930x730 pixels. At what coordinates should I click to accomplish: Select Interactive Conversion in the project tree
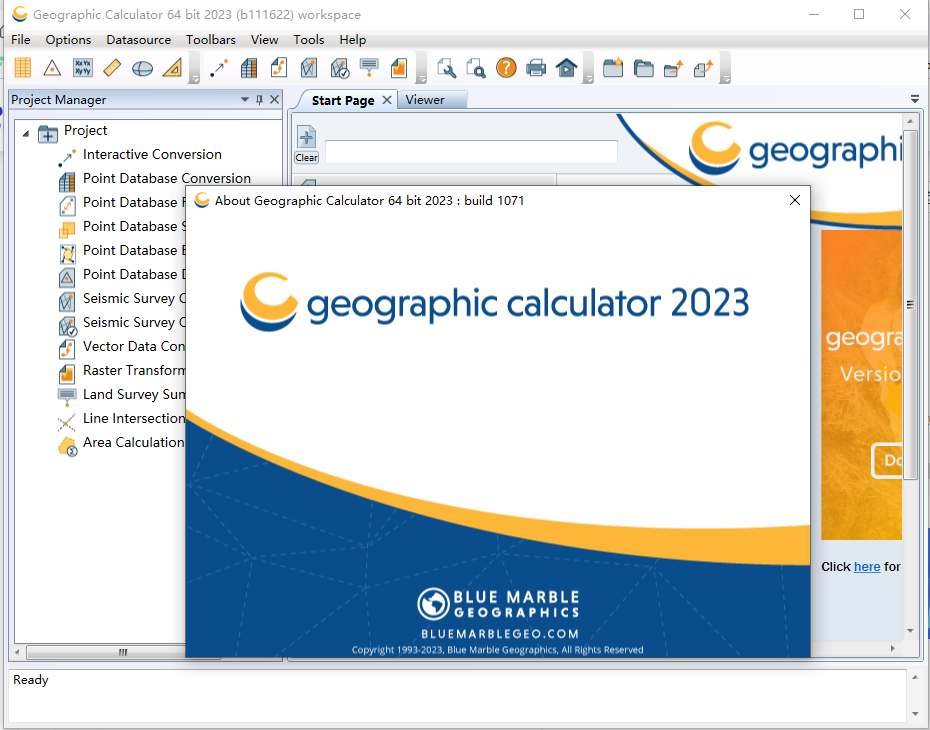(x=152, y=154)
